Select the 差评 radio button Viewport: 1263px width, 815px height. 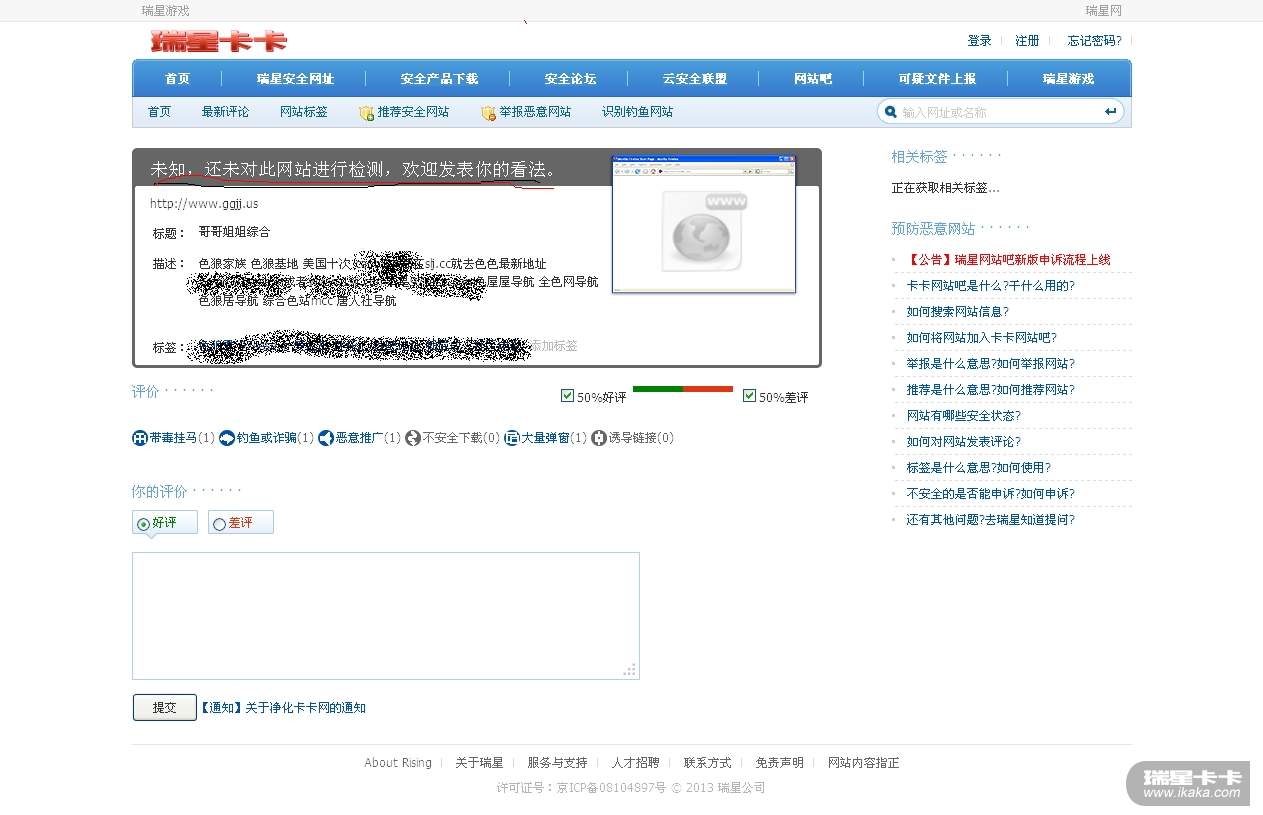pyautogui.click(x=219, y=523)
